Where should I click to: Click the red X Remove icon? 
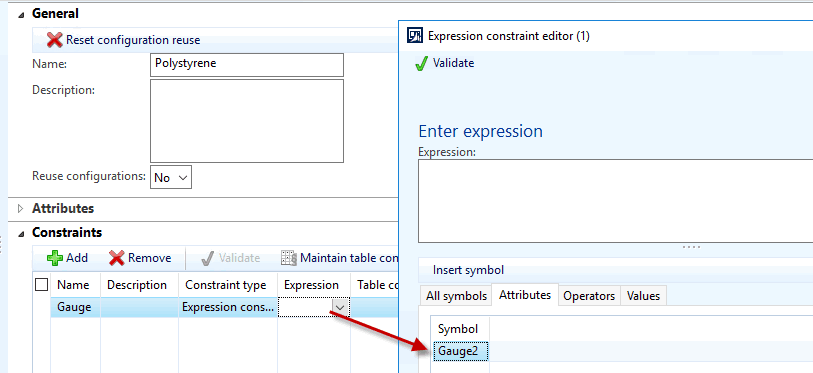coord(117,258)
